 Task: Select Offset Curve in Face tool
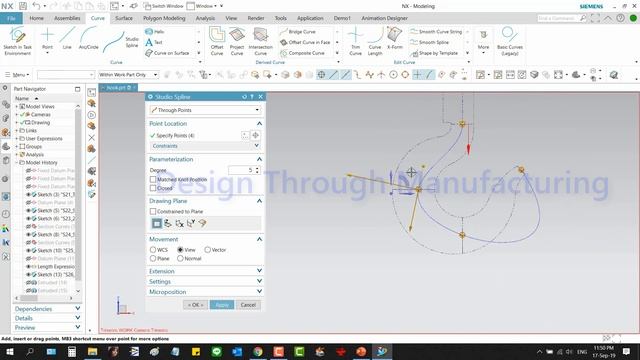point(305,42)
